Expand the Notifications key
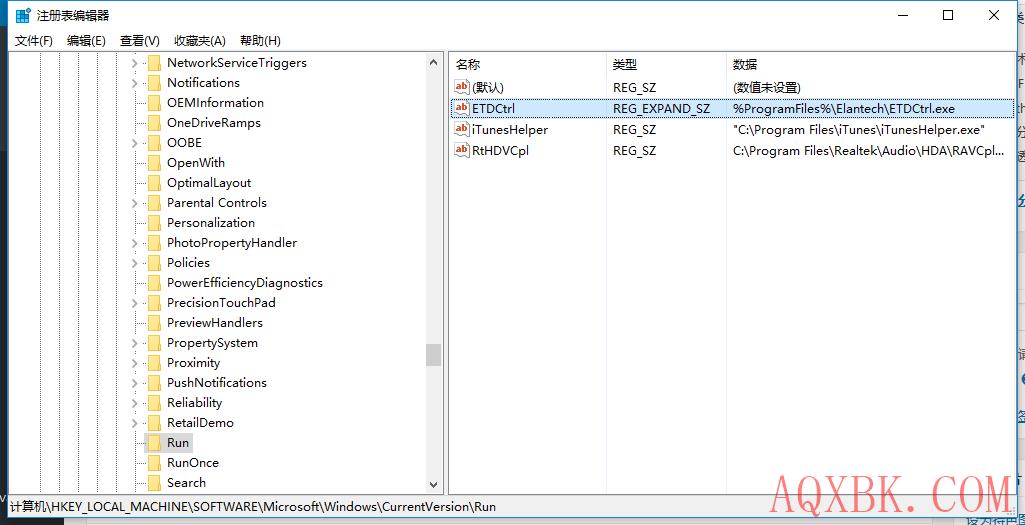This screenshot has height=525, width=1025. pyautogui.click(x=135, y=83)
